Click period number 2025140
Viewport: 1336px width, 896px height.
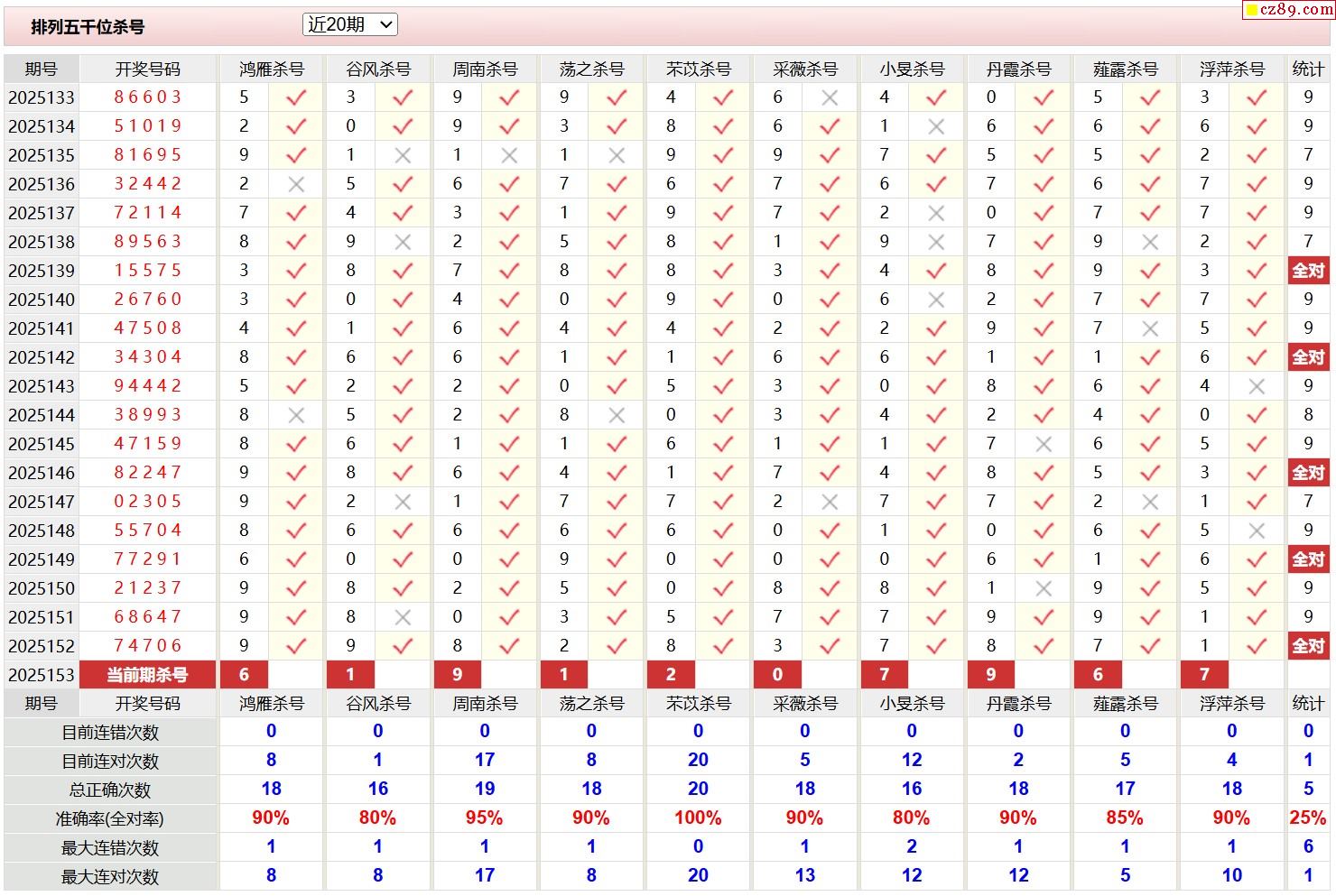coord(42,300)
